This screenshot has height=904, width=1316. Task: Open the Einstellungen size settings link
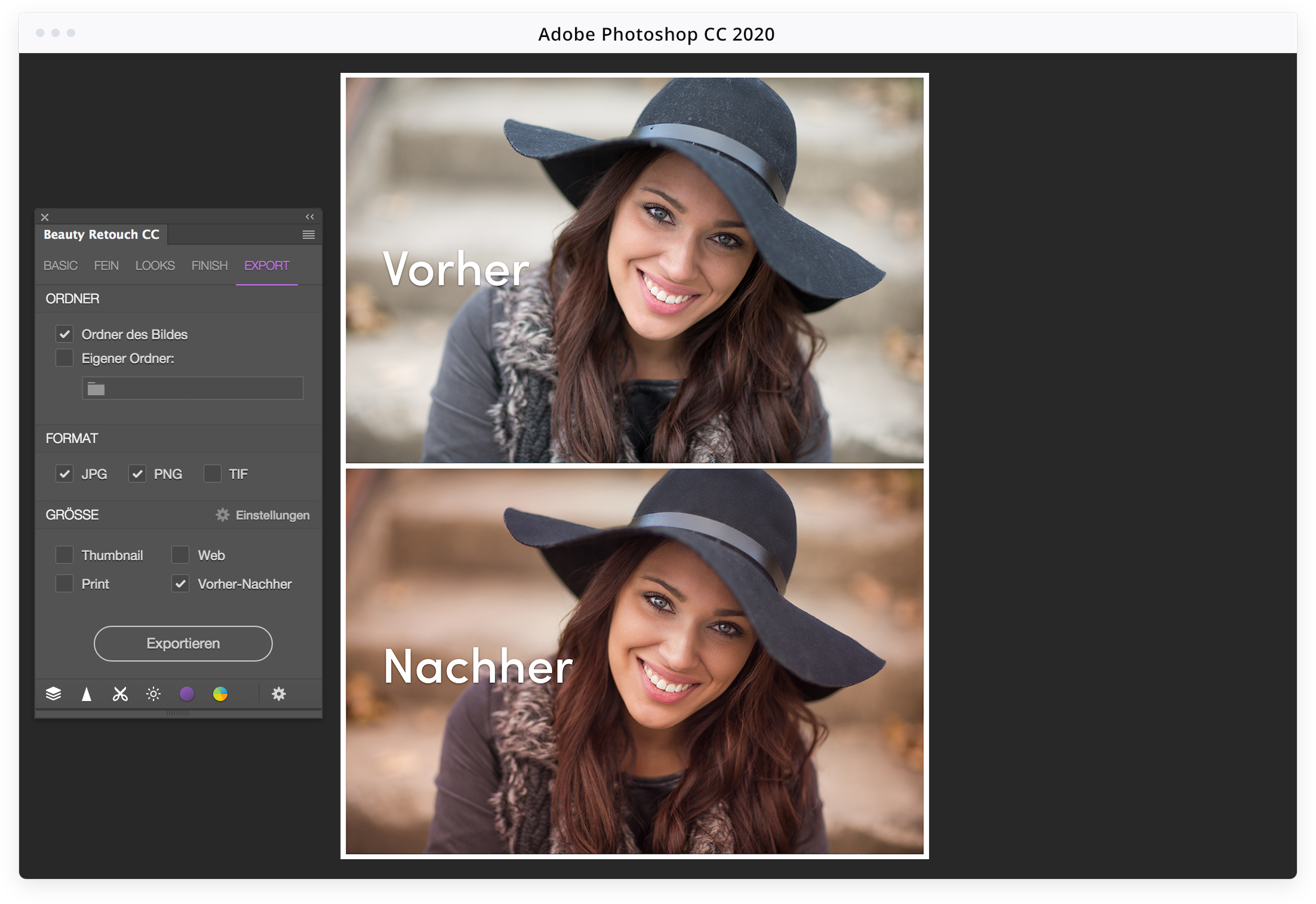[x=272, y=515]
